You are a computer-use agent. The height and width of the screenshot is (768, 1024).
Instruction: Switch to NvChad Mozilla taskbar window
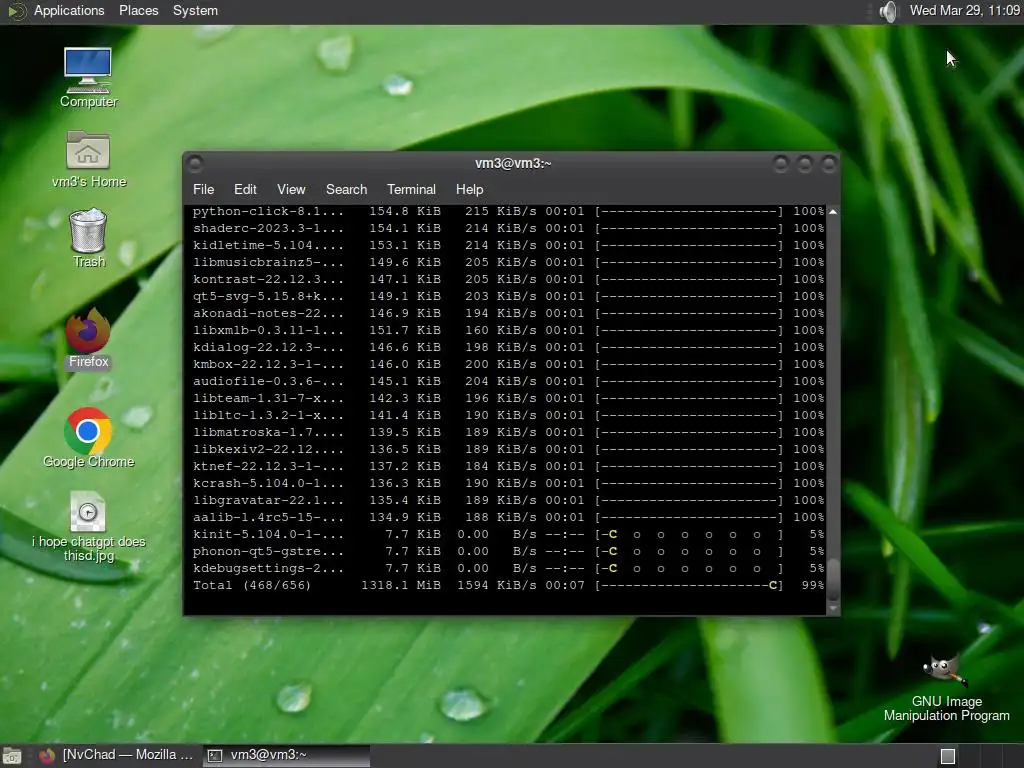coord(116,755)
